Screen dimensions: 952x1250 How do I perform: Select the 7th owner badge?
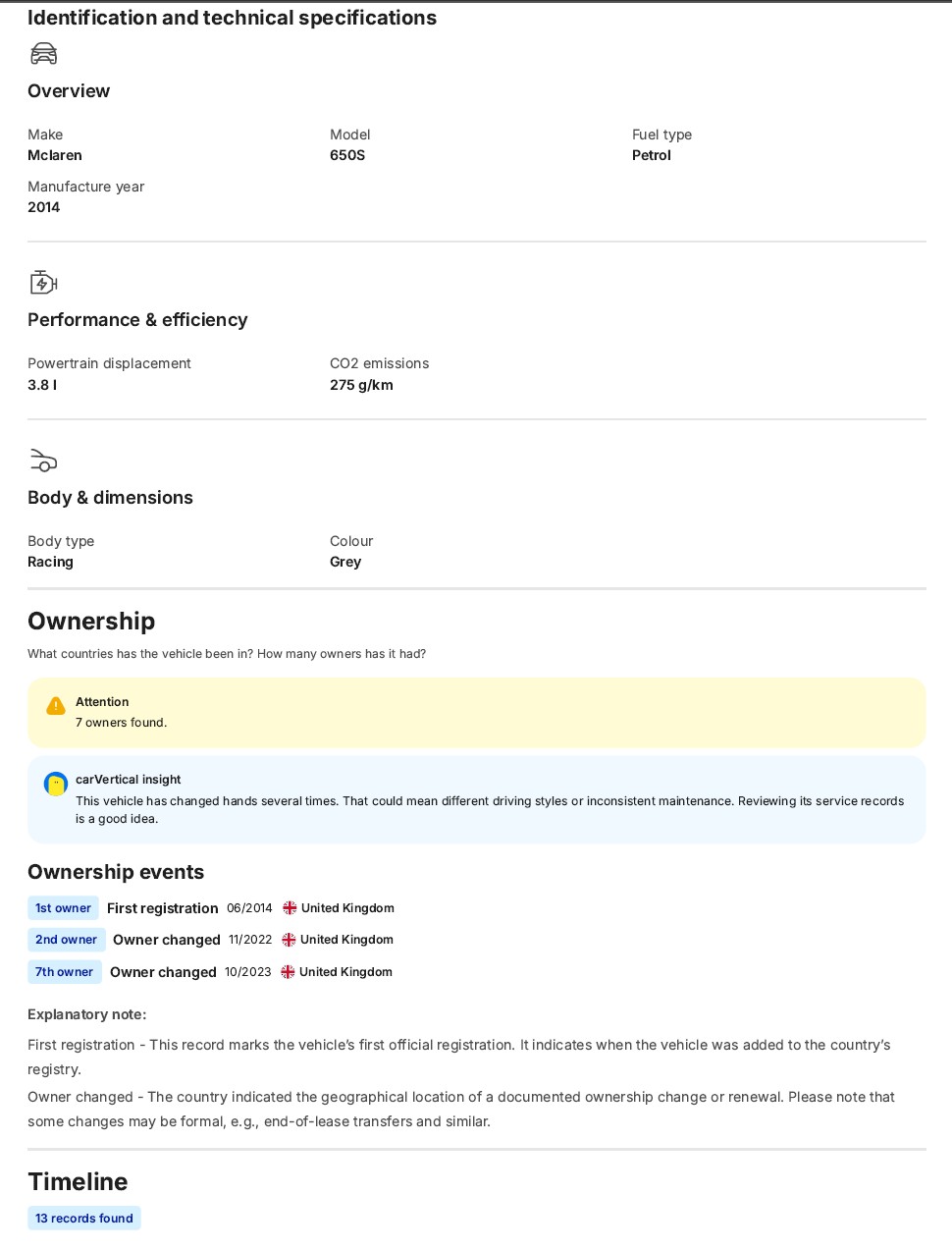64,972
